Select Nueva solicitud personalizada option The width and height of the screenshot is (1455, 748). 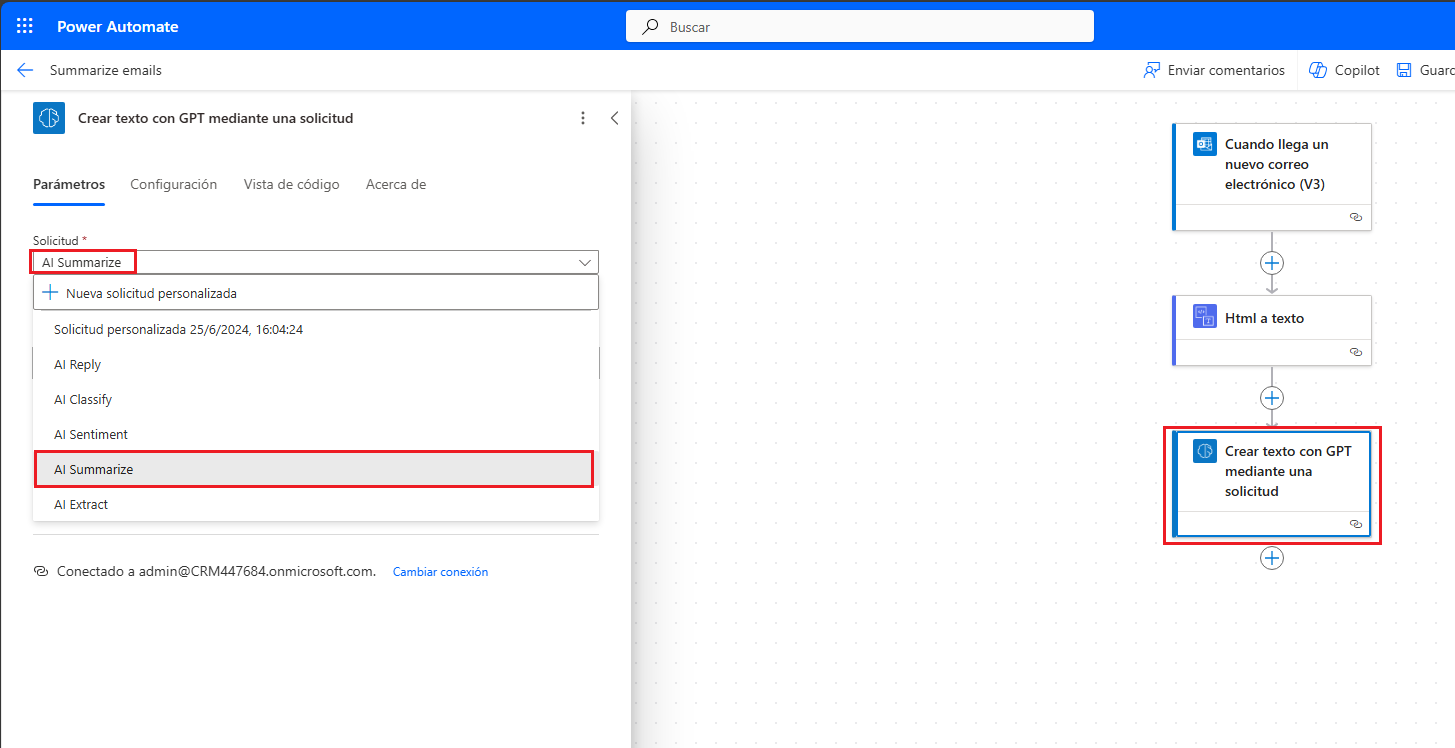point(316,293)
